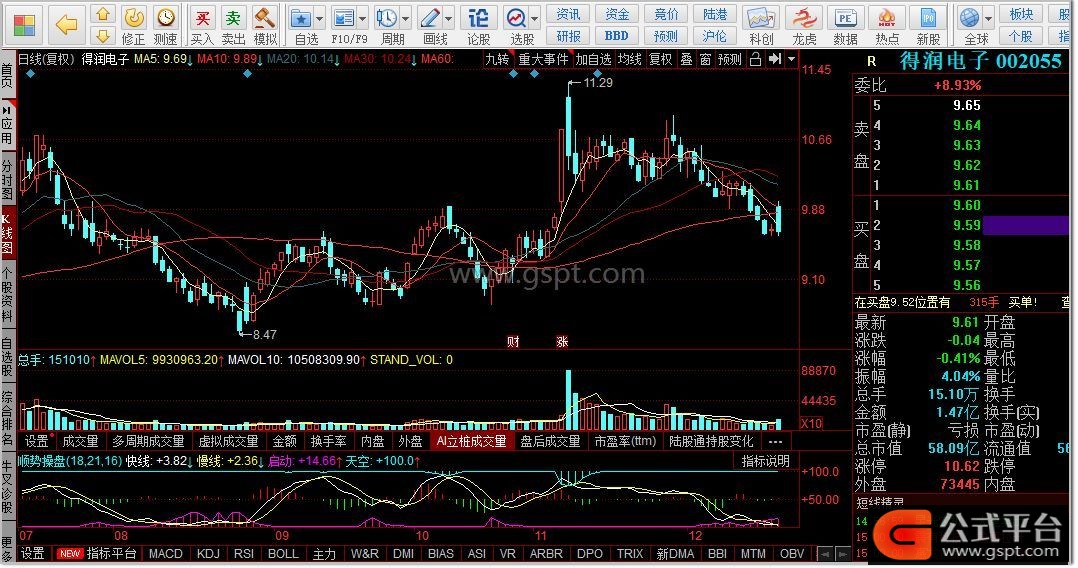Toggle the 九转 indicator
This screenshot has height=568, width=1078.
click(497, 60)
